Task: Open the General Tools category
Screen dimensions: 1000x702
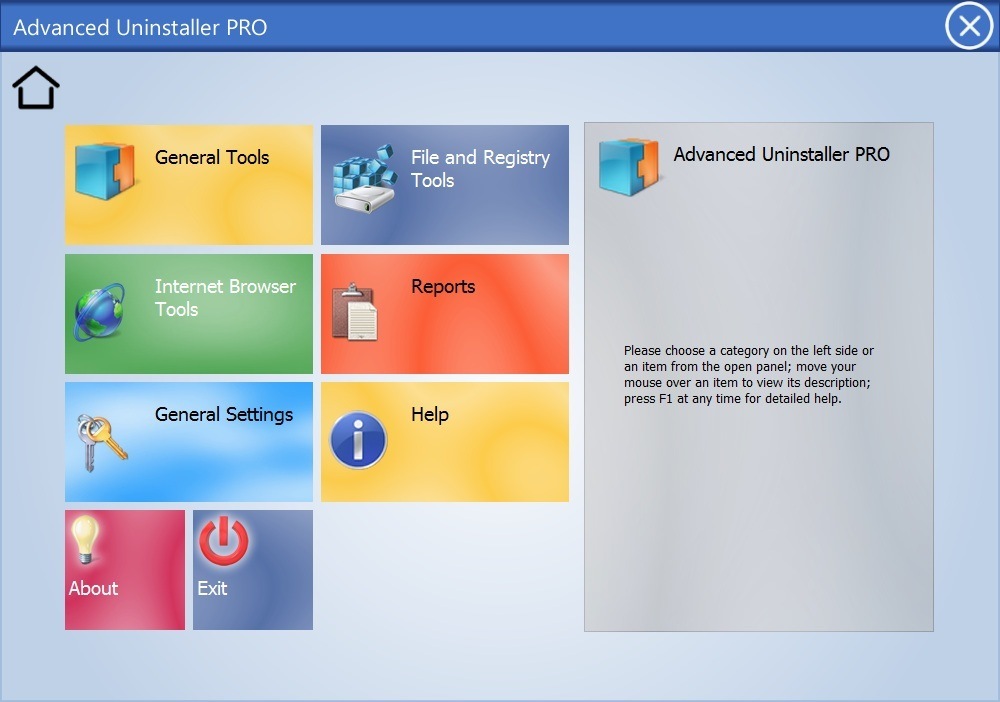Action: [x=188, y=184]
